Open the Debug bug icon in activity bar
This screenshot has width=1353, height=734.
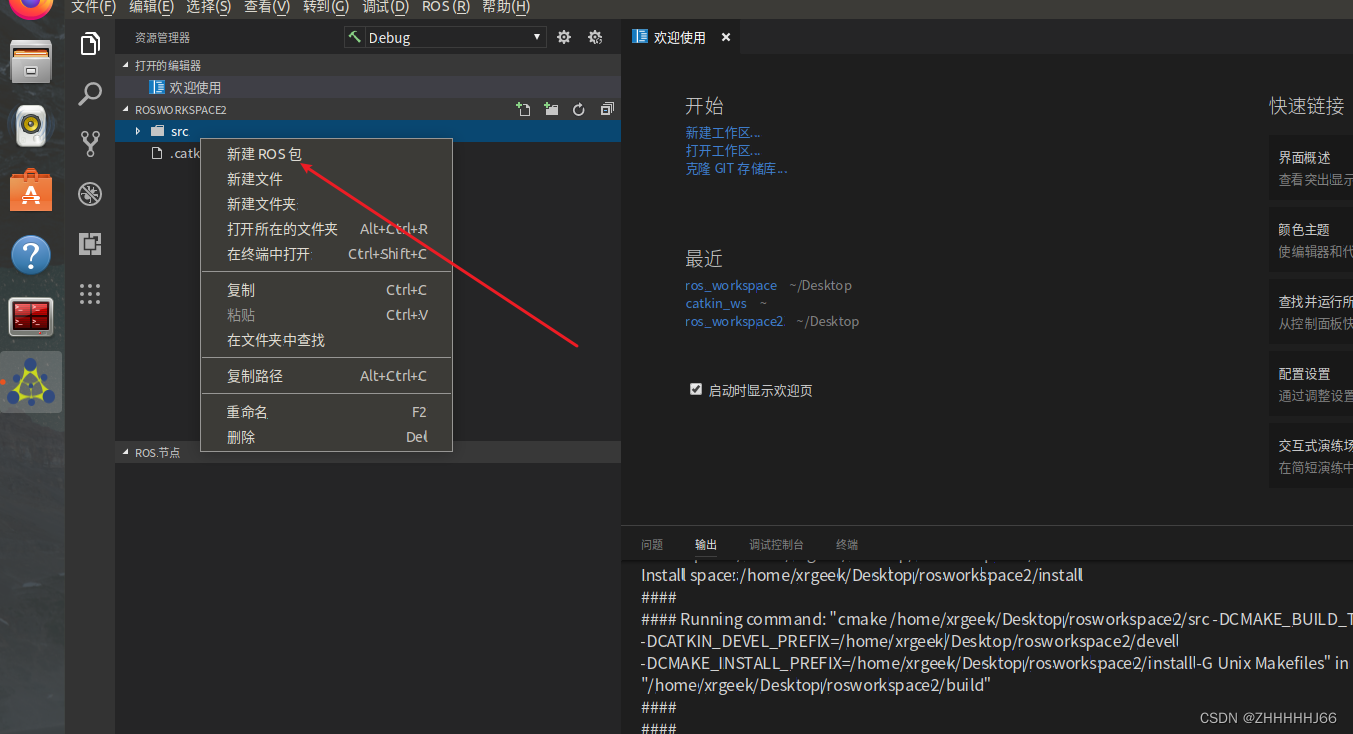pyautogui.click(x=90, y=194)
